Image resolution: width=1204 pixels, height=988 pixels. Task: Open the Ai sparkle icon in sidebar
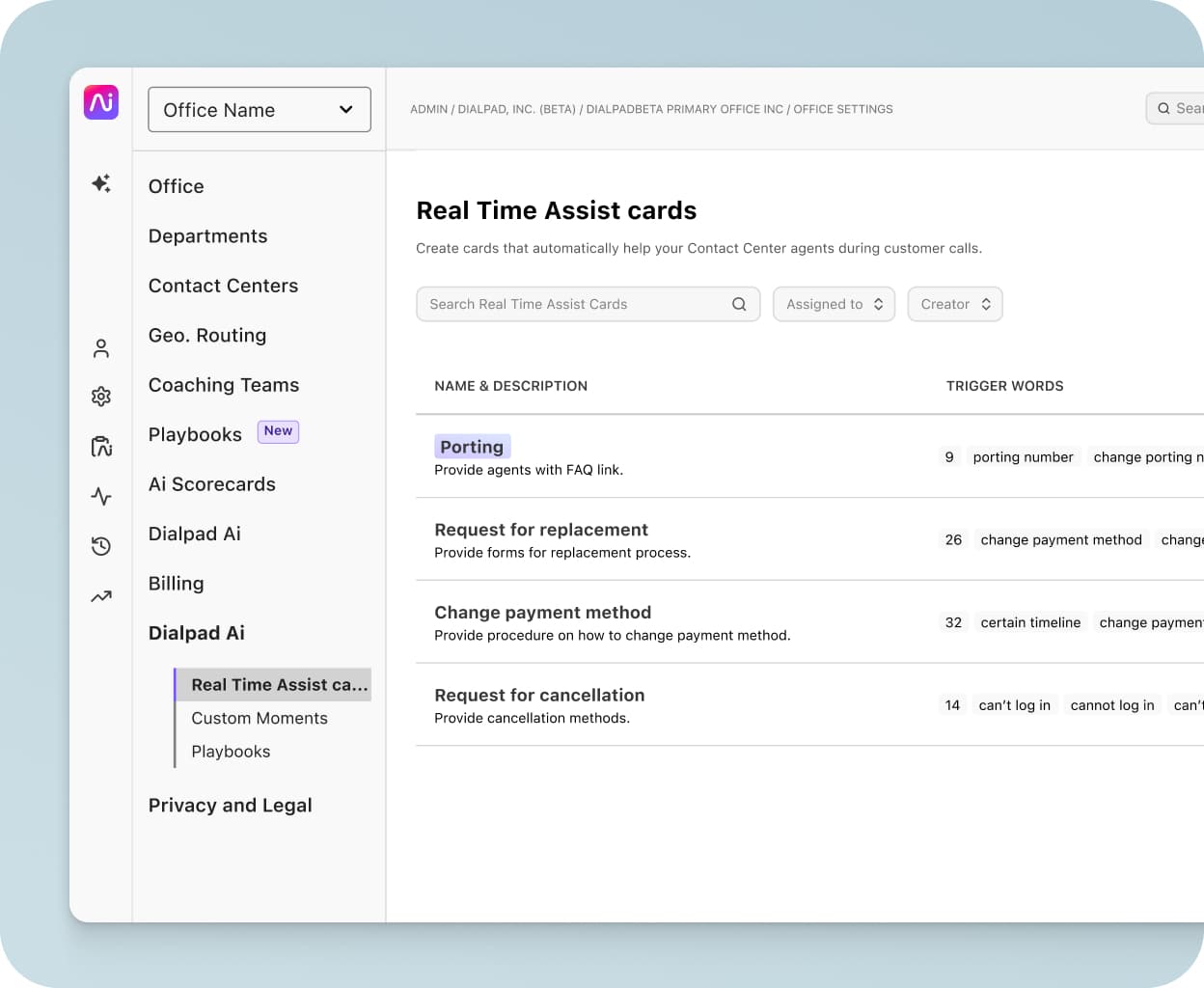coord(101,183)
